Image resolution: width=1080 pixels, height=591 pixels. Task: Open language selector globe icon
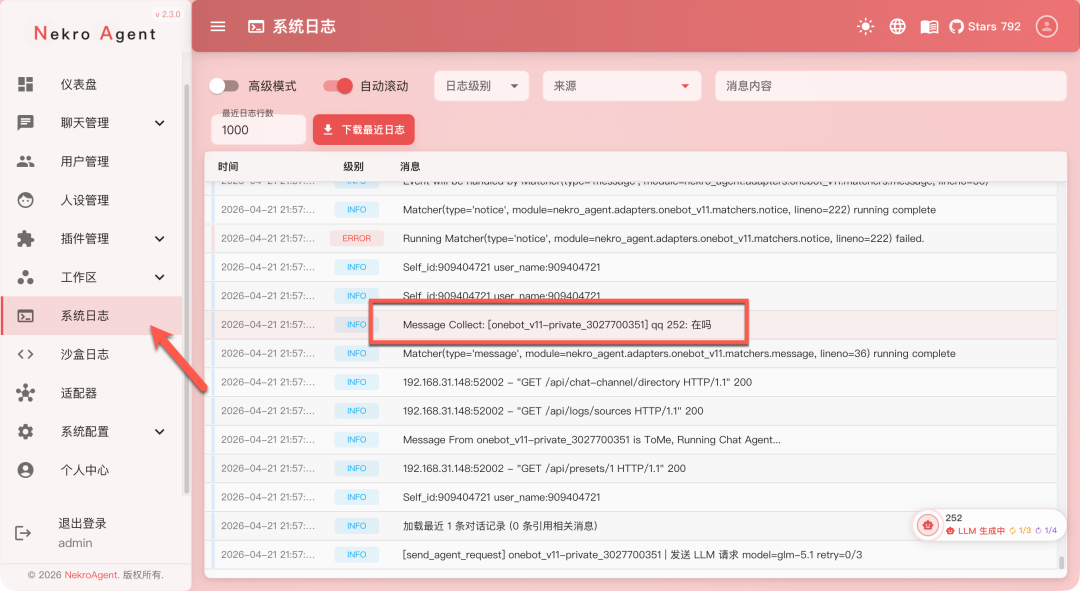tap(898, 27)
